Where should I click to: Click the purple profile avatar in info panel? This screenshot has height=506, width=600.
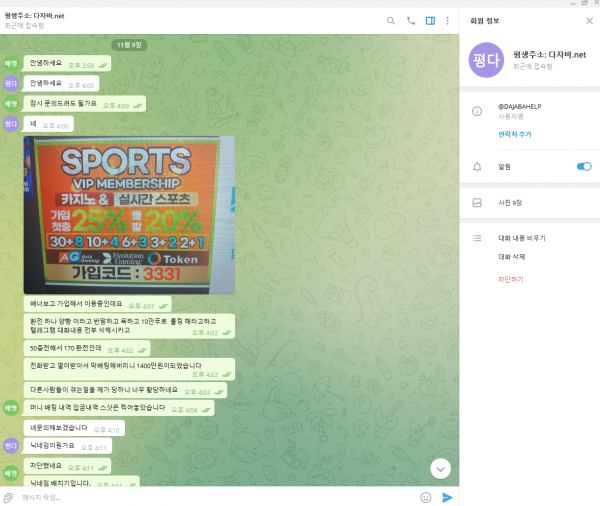coord(486,60)
